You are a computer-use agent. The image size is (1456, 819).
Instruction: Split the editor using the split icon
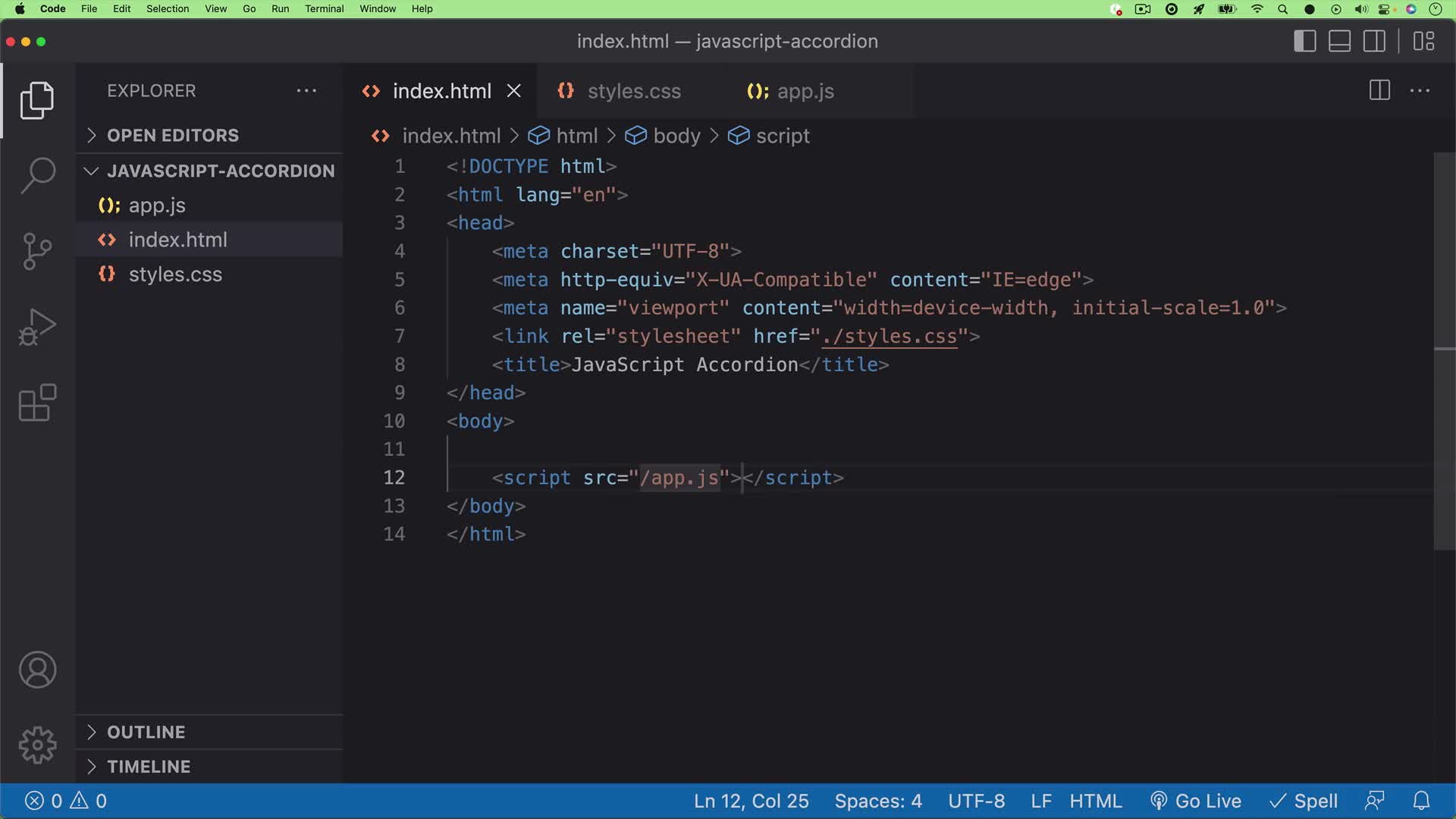click(x=1379, y=90)
